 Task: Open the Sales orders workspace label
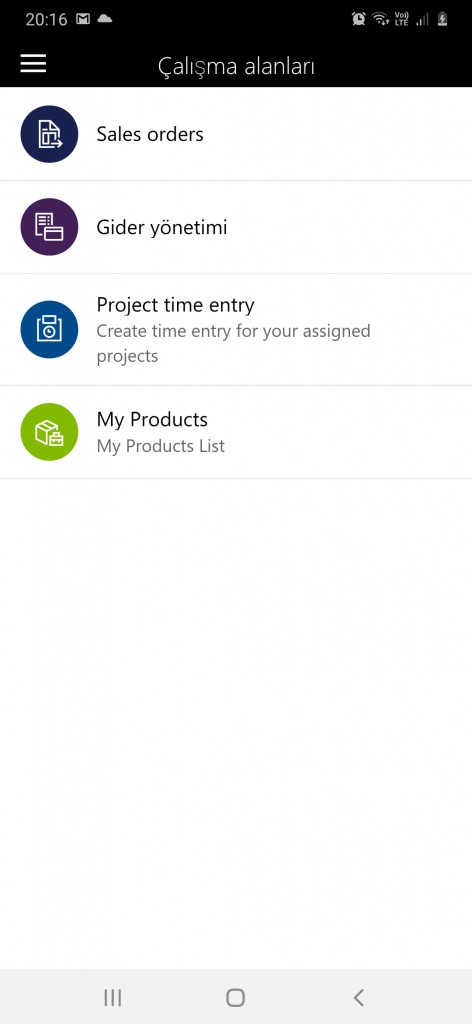(150, 134)
